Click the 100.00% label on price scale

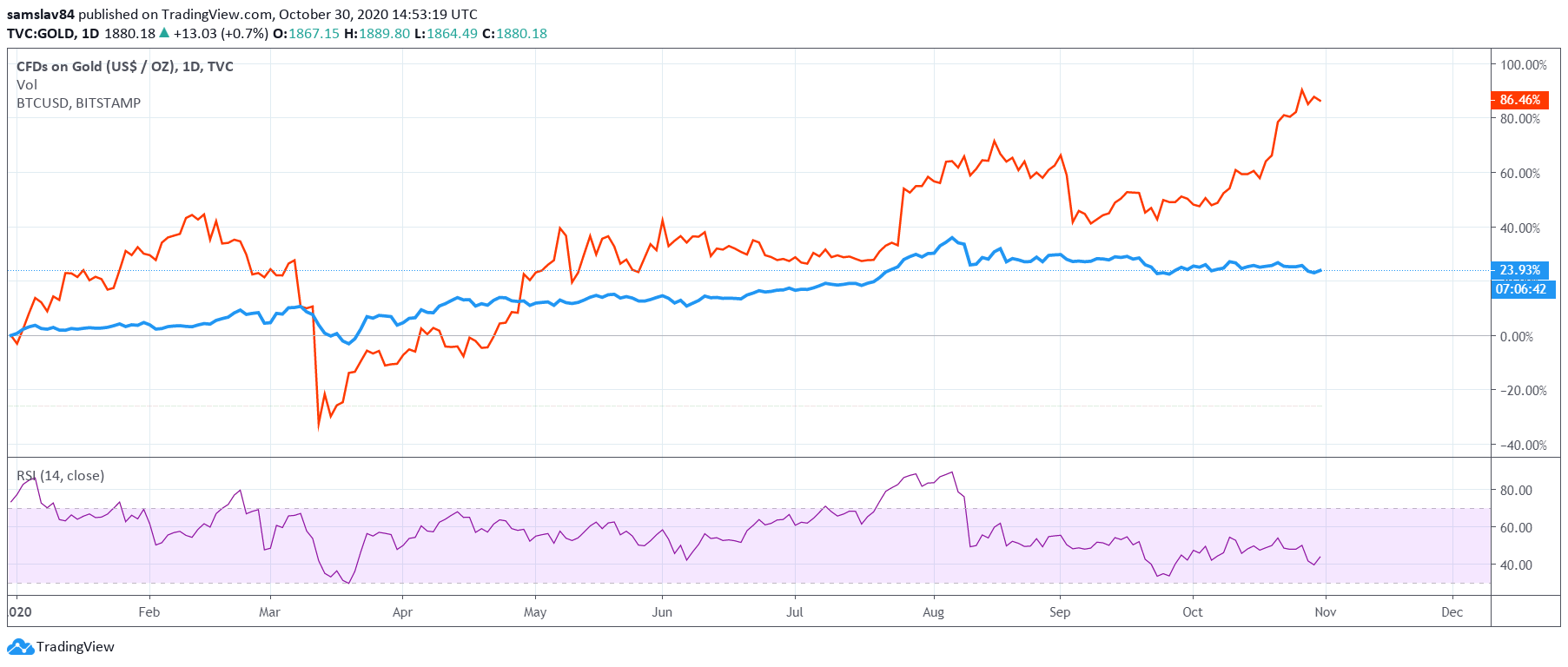coord(1523,65)
